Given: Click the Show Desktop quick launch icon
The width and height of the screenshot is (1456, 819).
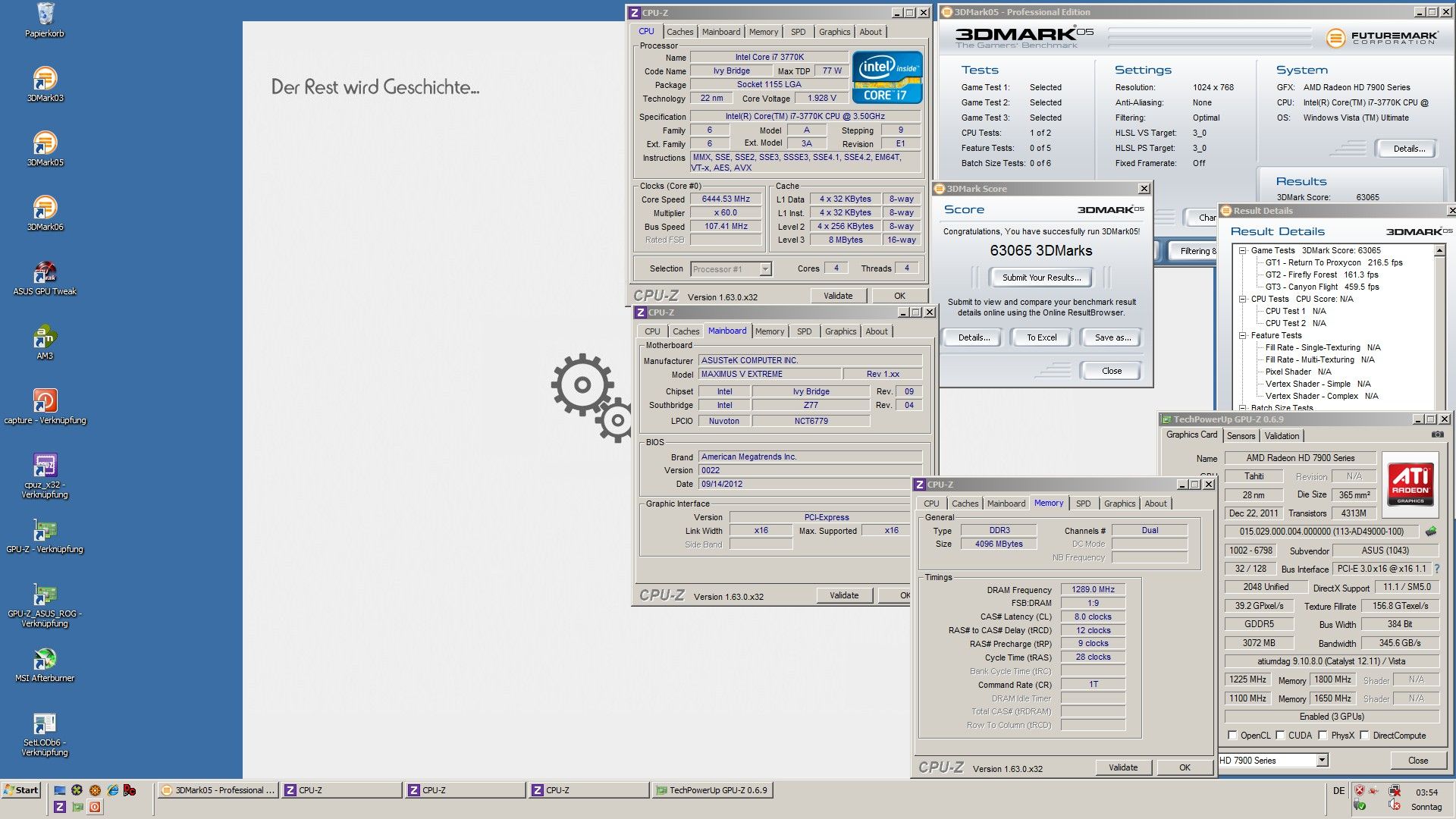Looking at the screenshot, I should tap(59, 790).
